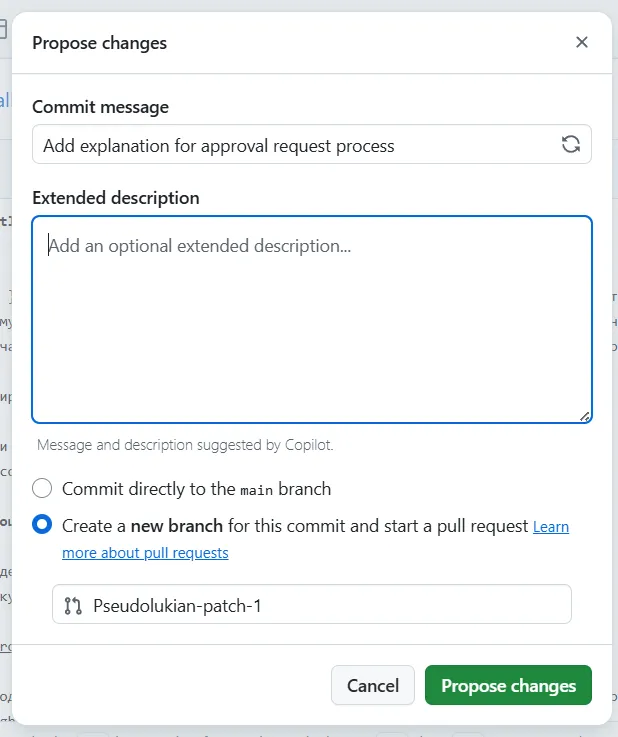Screen dimensions: 618x737
Task: Click the partially hidden icon behind dialog's top-left
Action: [x=3, y=29]
